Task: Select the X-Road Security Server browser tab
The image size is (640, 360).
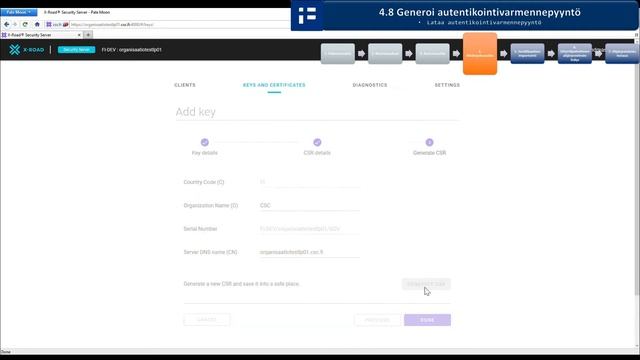Action: tap(41, 35)
